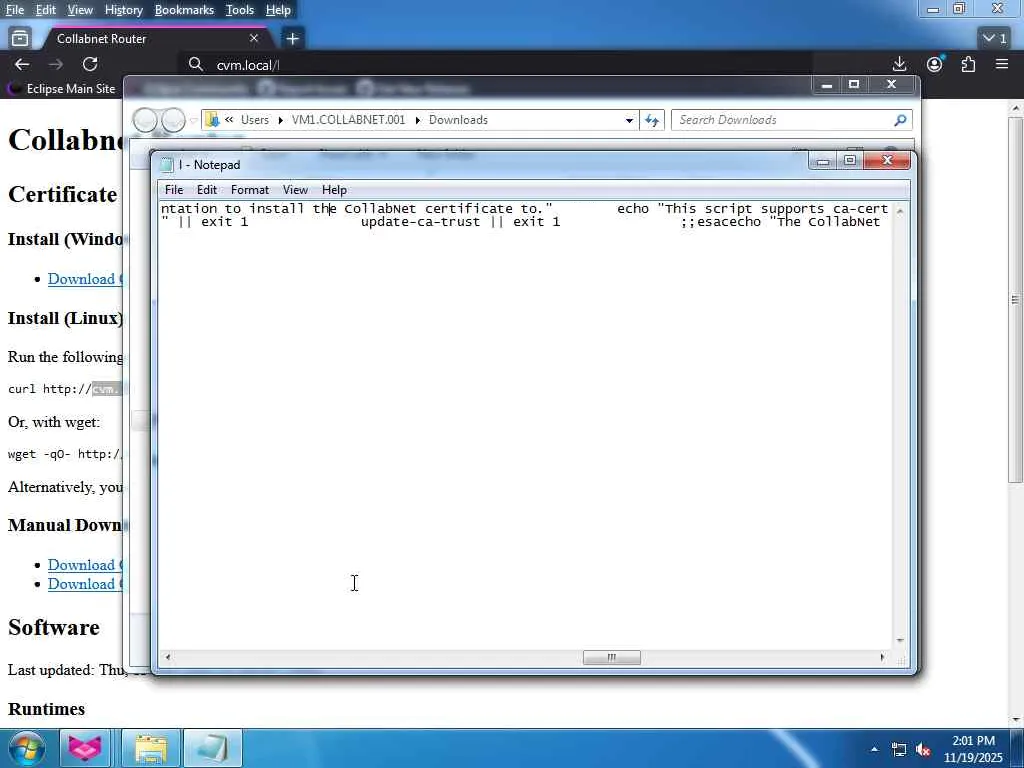Open the browser History menu
The width and height of the screenshot is (1024, 768).
pos(123,10)
